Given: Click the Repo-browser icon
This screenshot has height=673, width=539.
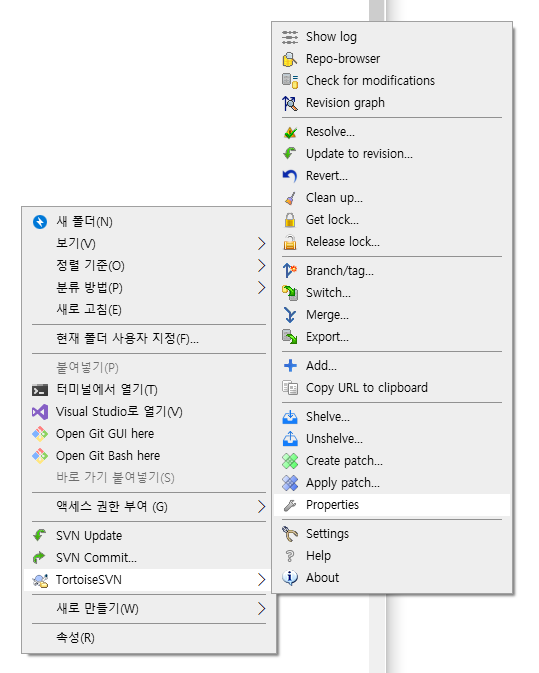Looking at the screenshot, I should pyautogui.click(x=290, y=59).
